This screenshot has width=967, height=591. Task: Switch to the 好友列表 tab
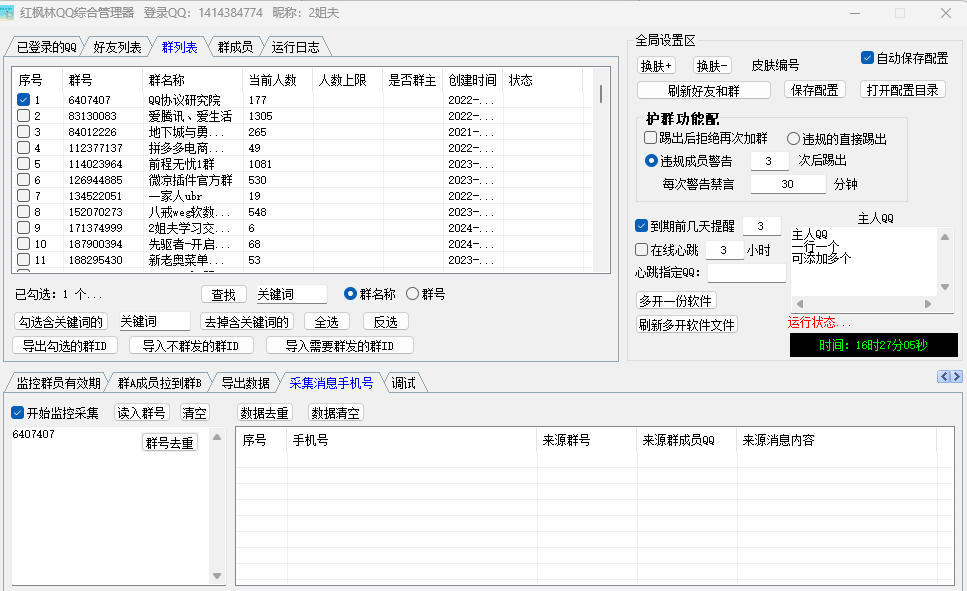click(117, 47)
